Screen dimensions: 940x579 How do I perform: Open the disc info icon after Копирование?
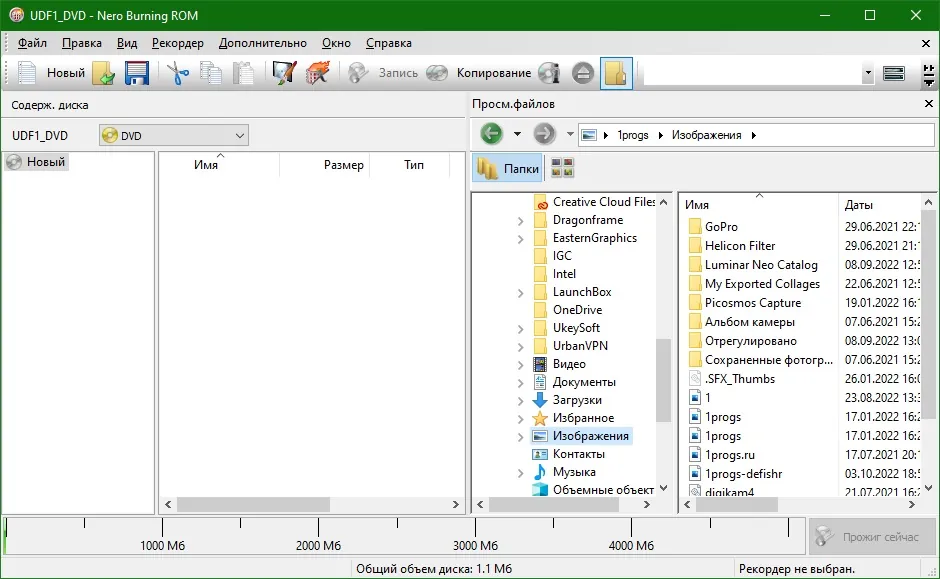pos(549,73)
